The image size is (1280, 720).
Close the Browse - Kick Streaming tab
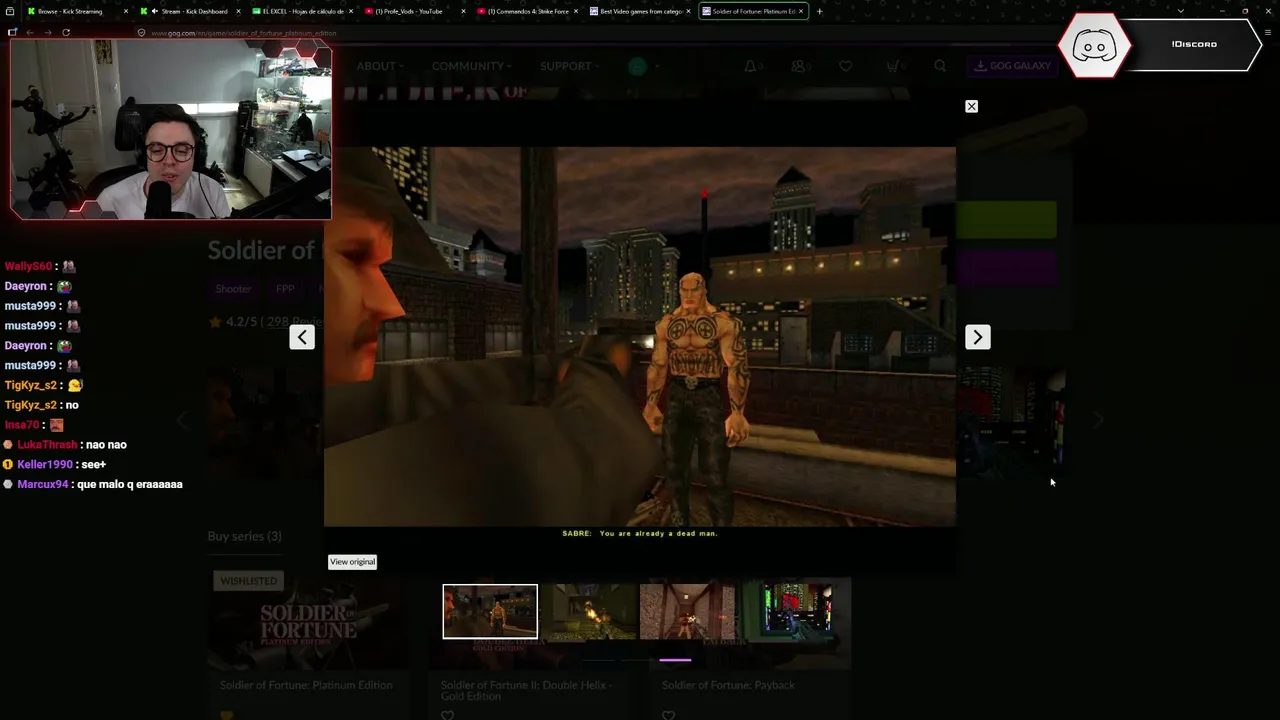point(125,11)
